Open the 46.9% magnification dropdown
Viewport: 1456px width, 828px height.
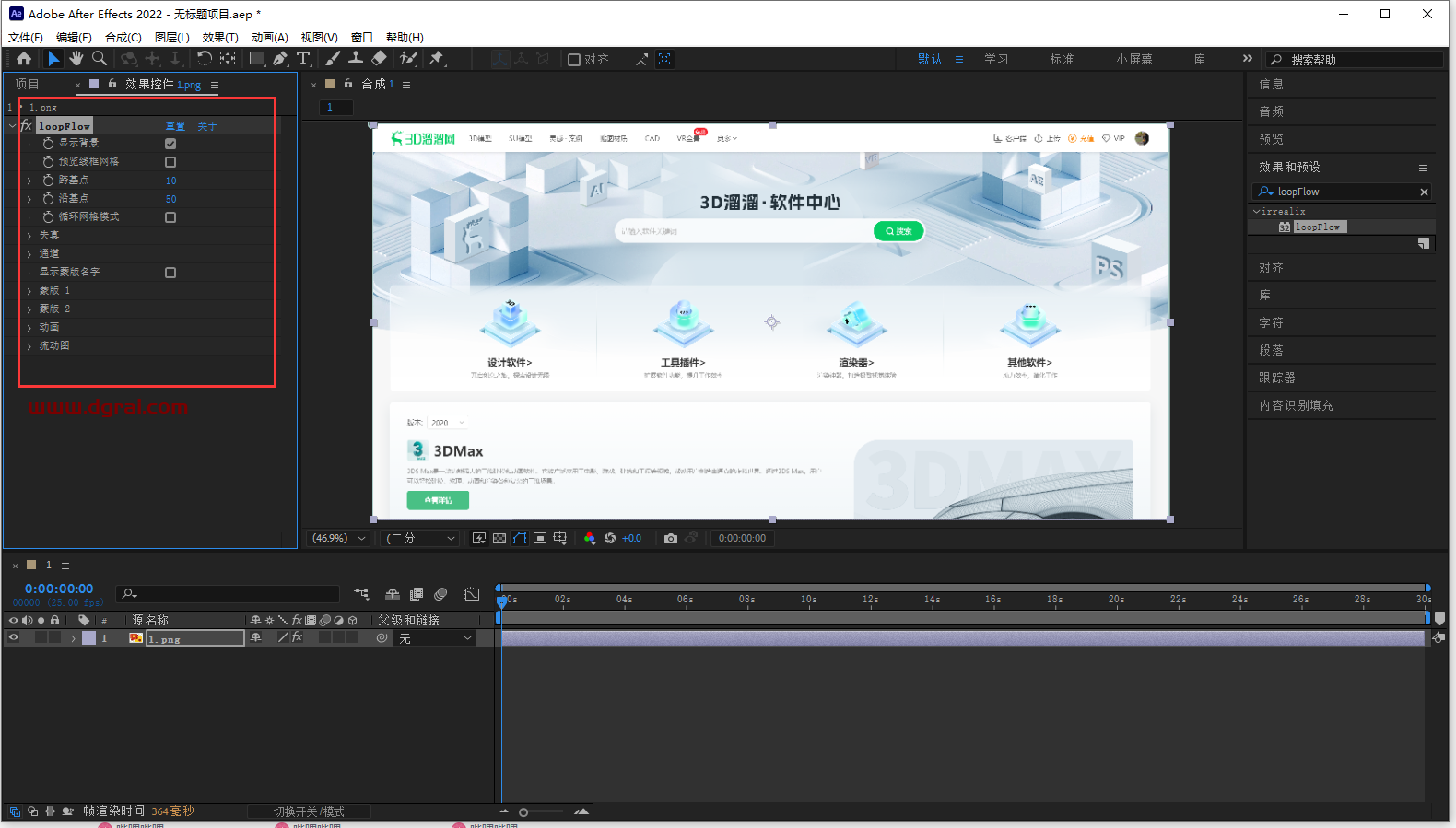point(338,539)
